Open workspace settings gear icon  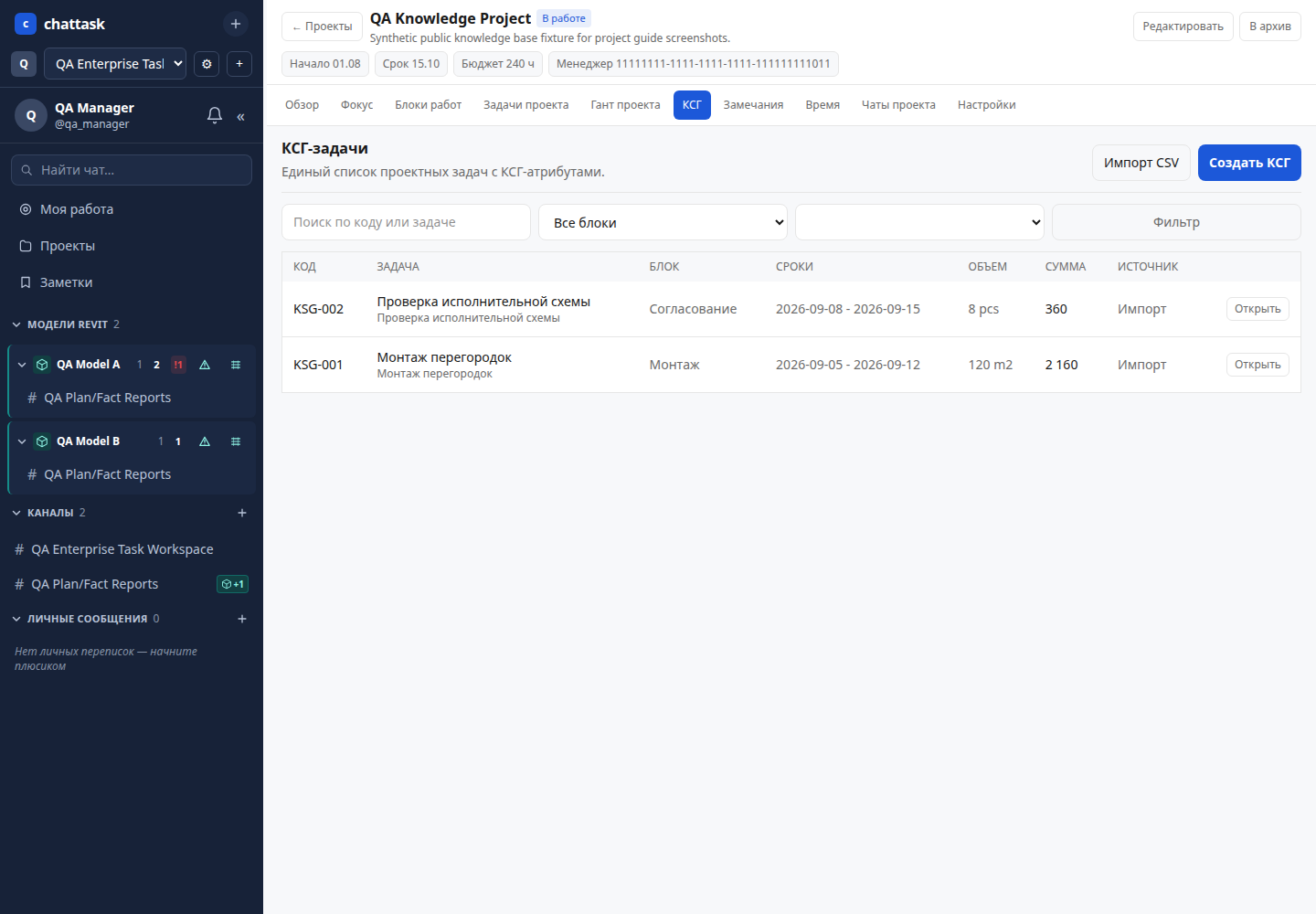[x=207, y=64]
